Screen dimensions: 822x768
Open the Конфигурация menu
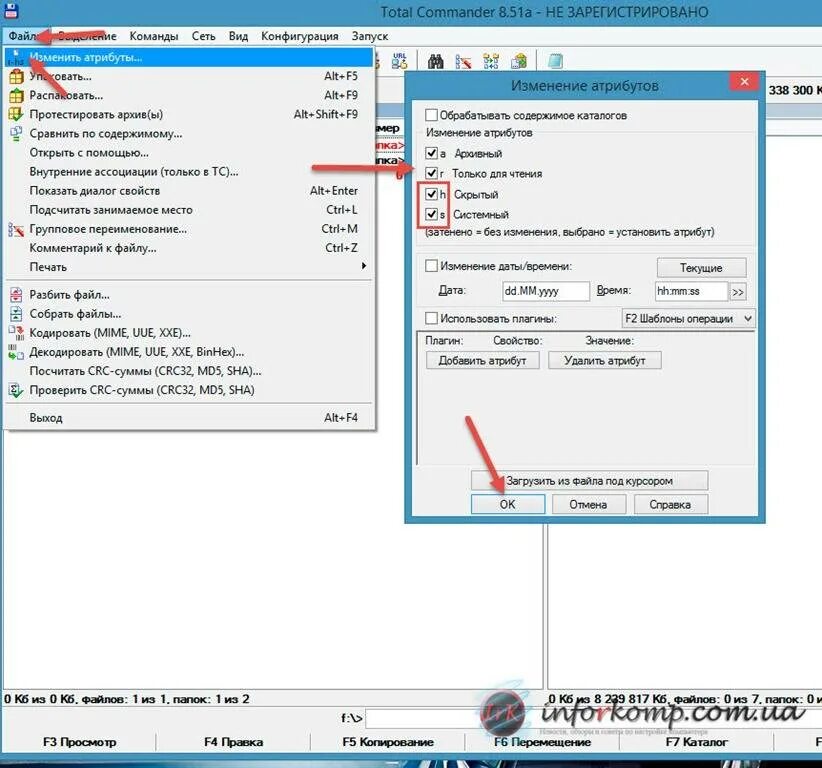click(299, 36)
